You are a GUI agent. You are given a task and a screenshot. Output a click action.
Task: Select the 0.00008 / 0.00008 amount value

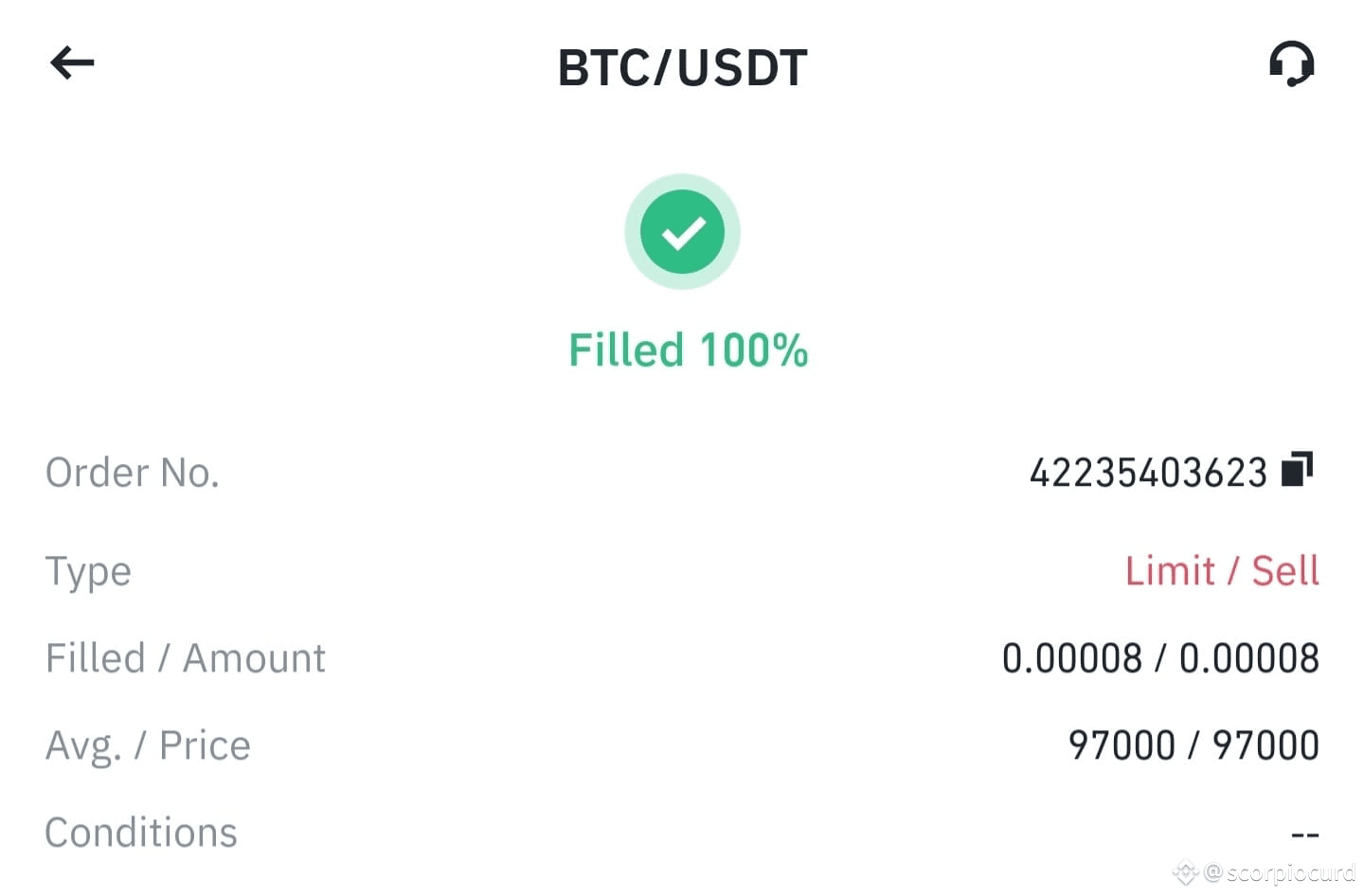coord(1160,657)
